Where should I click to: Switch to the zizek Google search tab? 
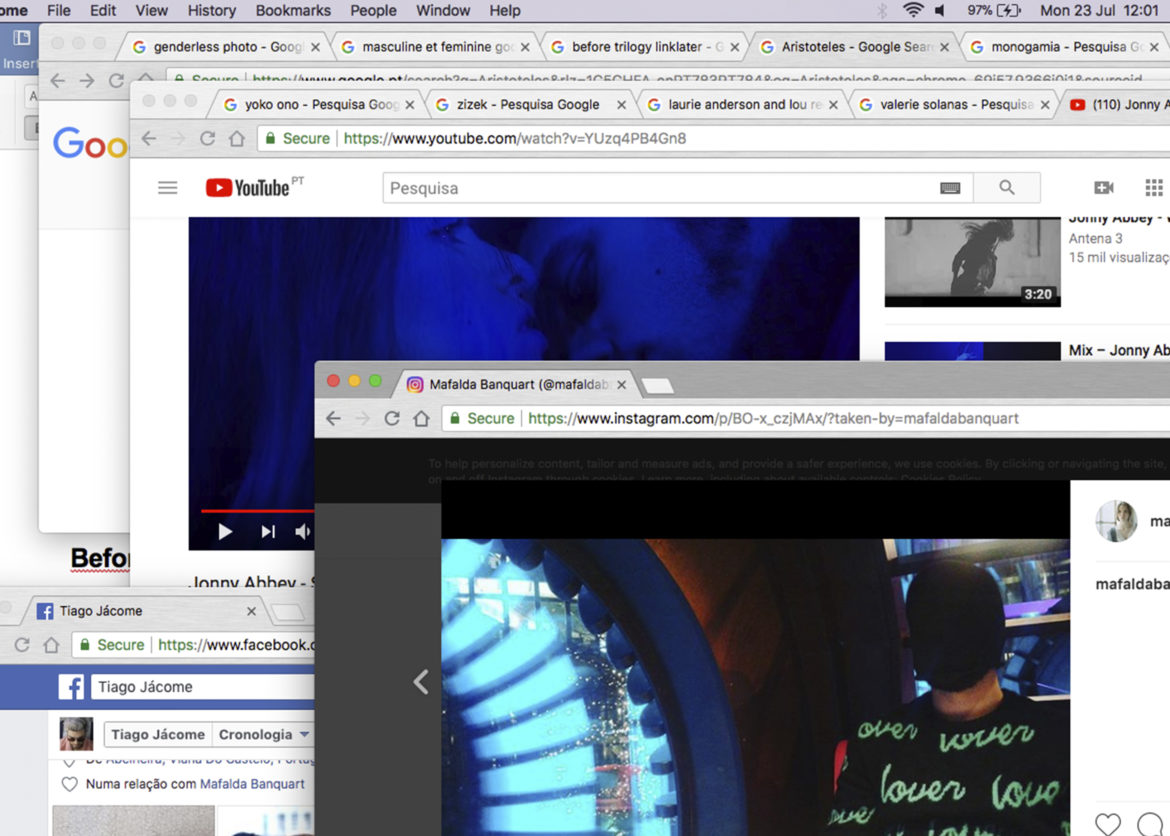click(x=527, y=105)
